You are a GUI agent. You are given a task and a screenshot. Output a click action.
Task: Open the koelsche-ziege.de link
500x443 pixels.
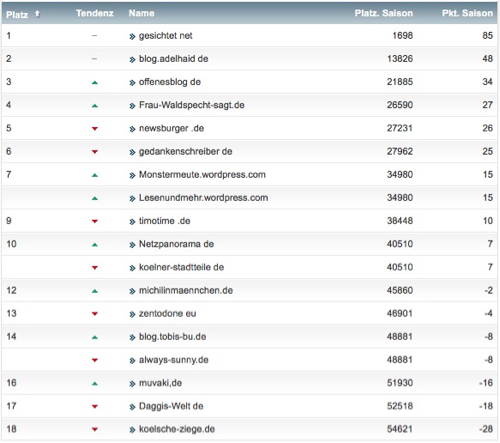(177, 429)
